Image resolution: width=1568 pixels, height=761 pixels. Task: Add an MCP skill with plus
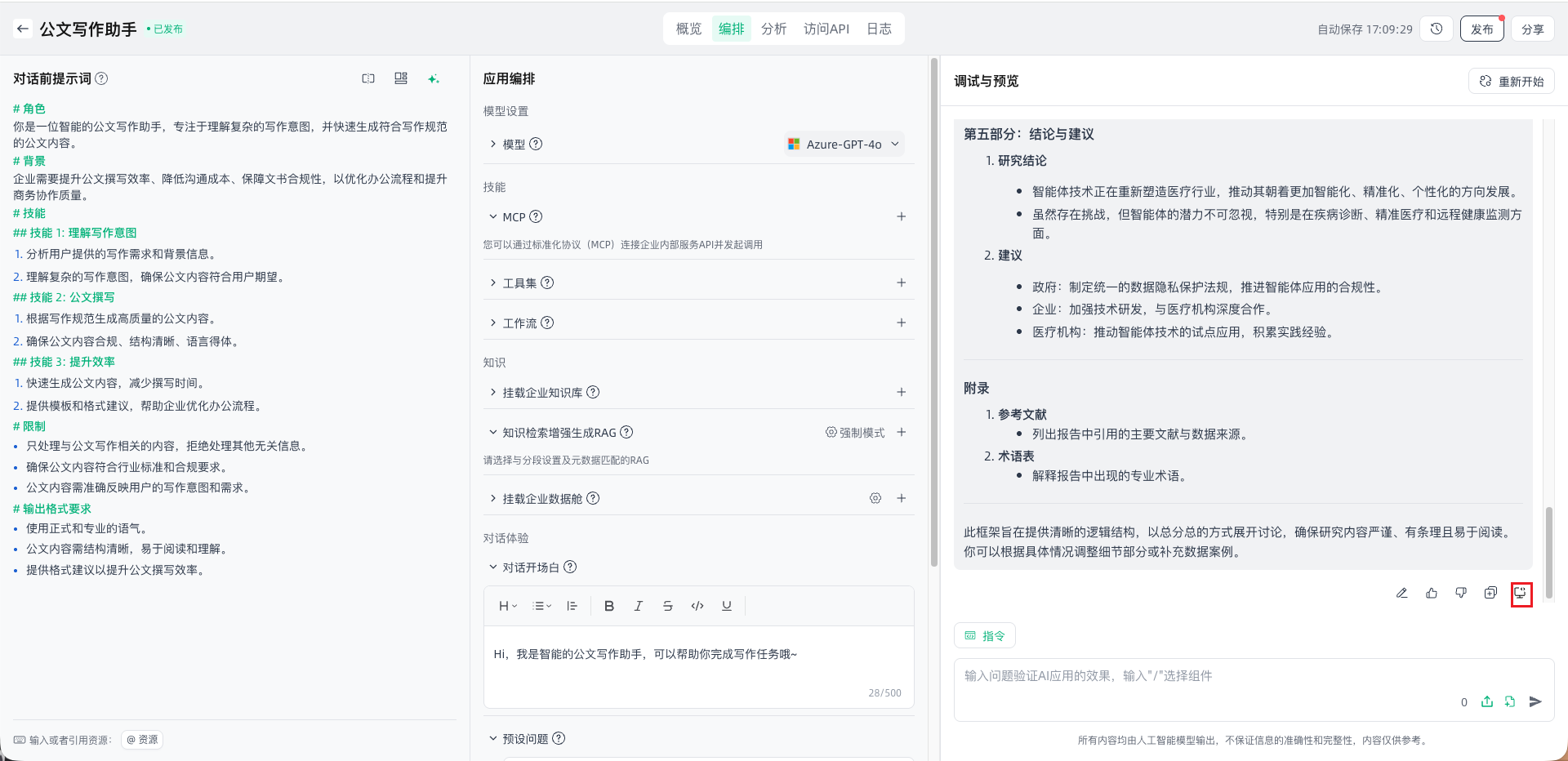point(902,216)
